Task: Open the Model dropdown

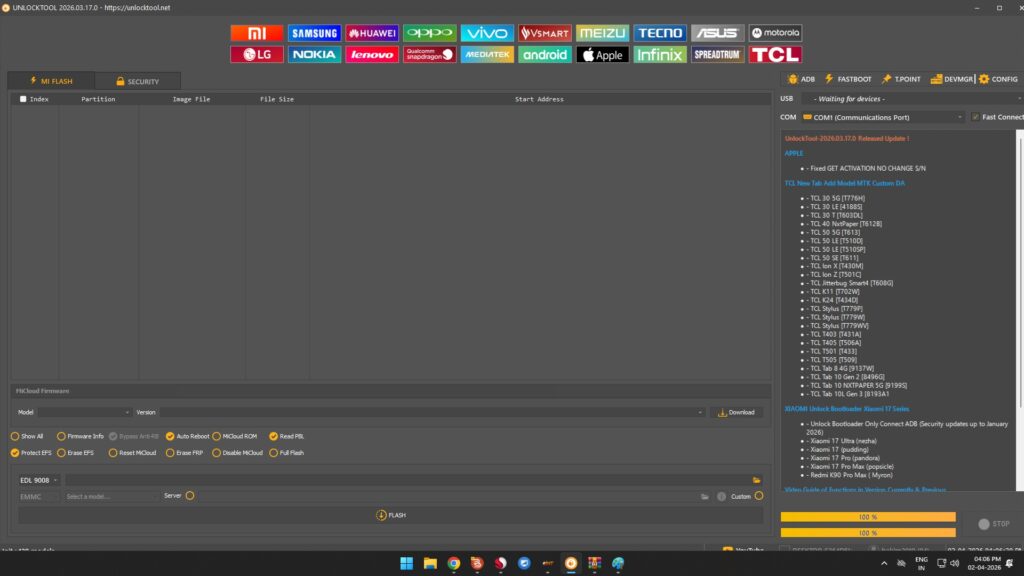Action: 84,413
